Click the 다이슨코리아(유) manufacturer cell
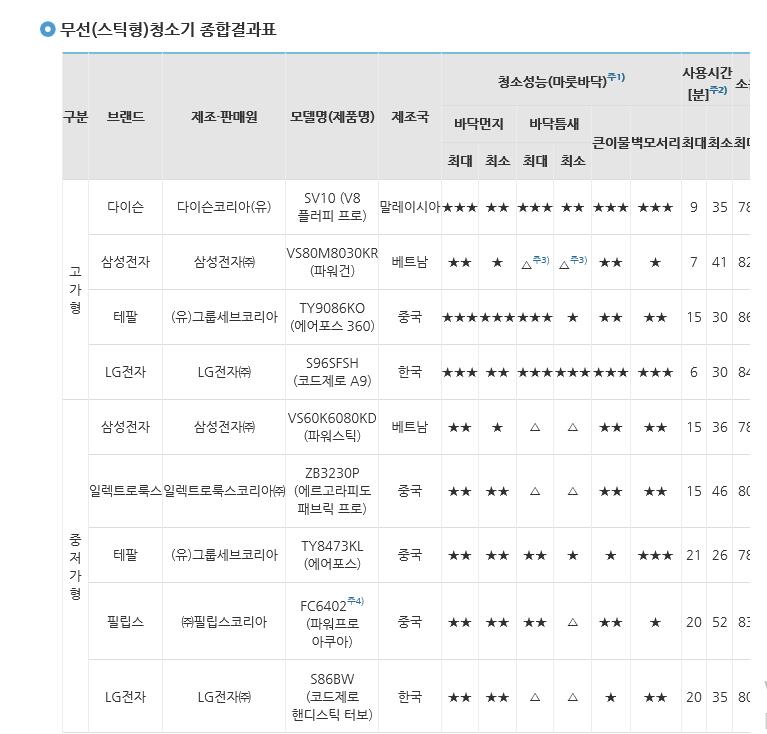Image resolution: width=767 pixels, height=734 pixels. point(224,207)
